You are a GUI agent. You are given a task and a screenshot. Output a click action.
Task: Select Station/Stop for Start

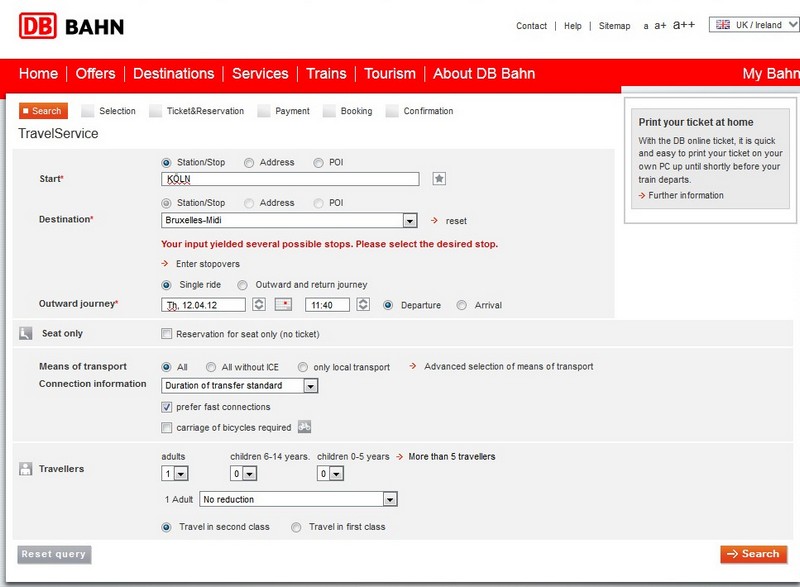coord(166,163)
